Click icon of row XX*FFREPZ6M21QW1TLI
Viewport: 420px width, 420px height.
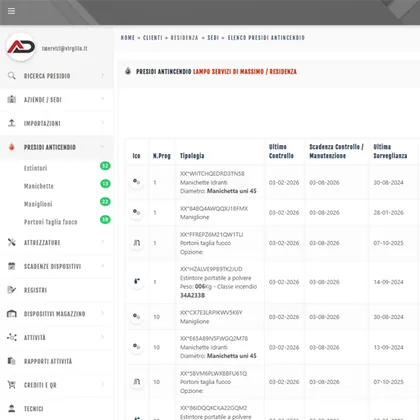pyautogui.click(x=136, y=243)
